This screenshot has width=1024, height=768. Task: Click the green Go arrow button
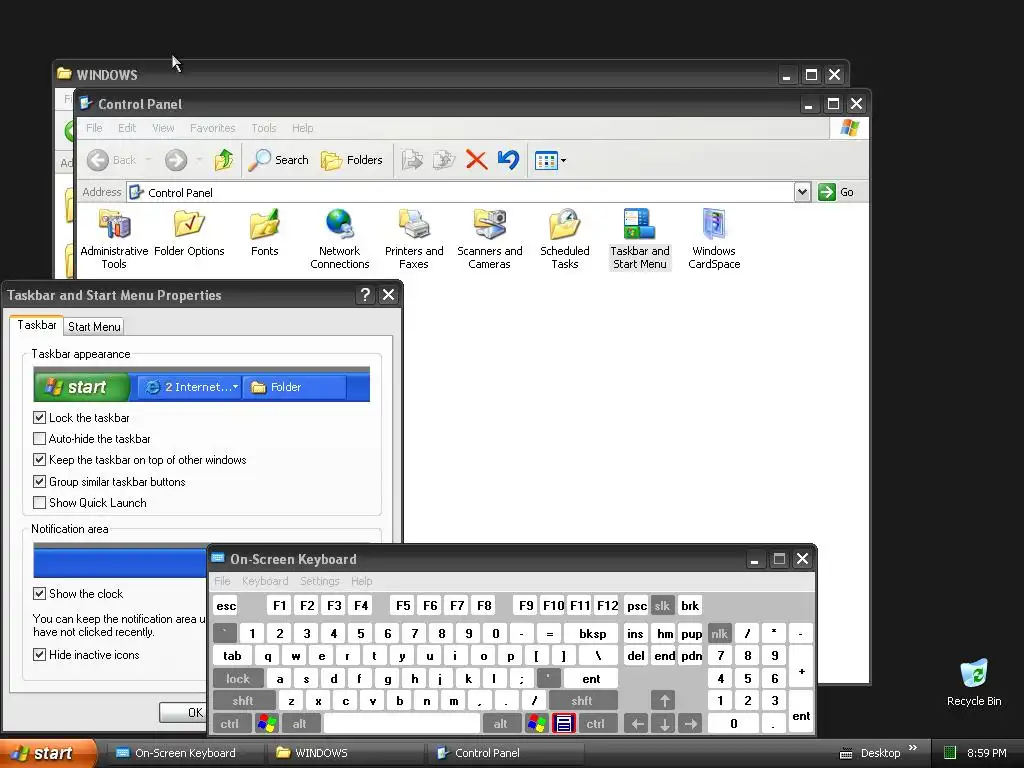827,192
